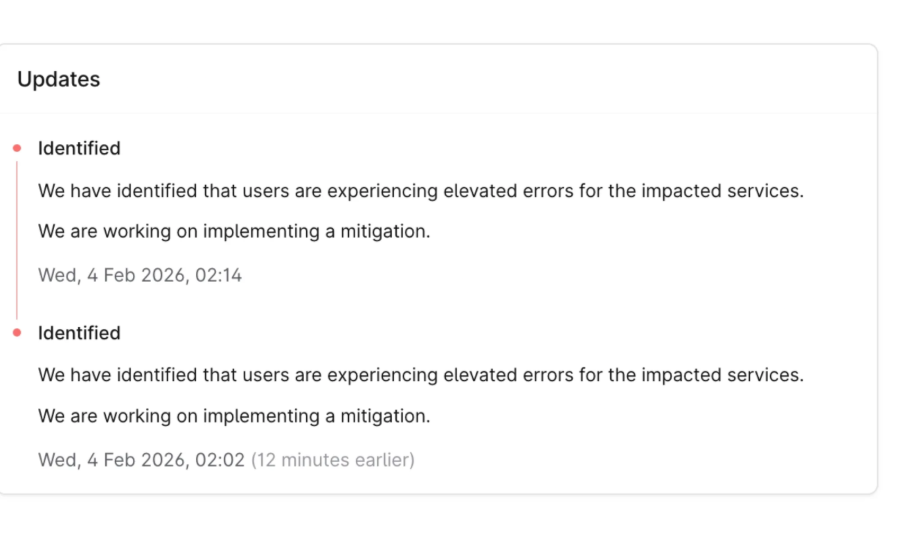The width and height of the screenshot is (901, 541).
Task: Click the "Wed, 4 Feb 2026, 02:14" timestamp
Action: pos(140,275)
